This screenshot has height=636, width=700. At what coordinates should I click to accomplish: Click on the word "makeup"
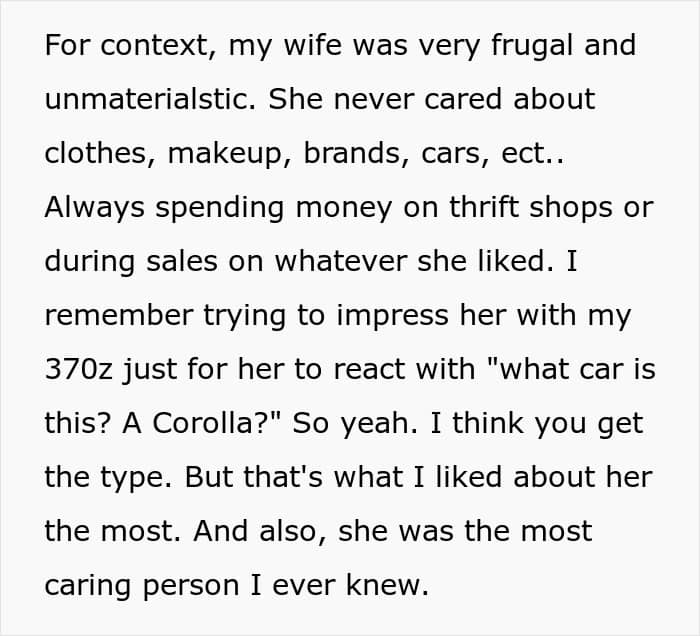(225, 154)
